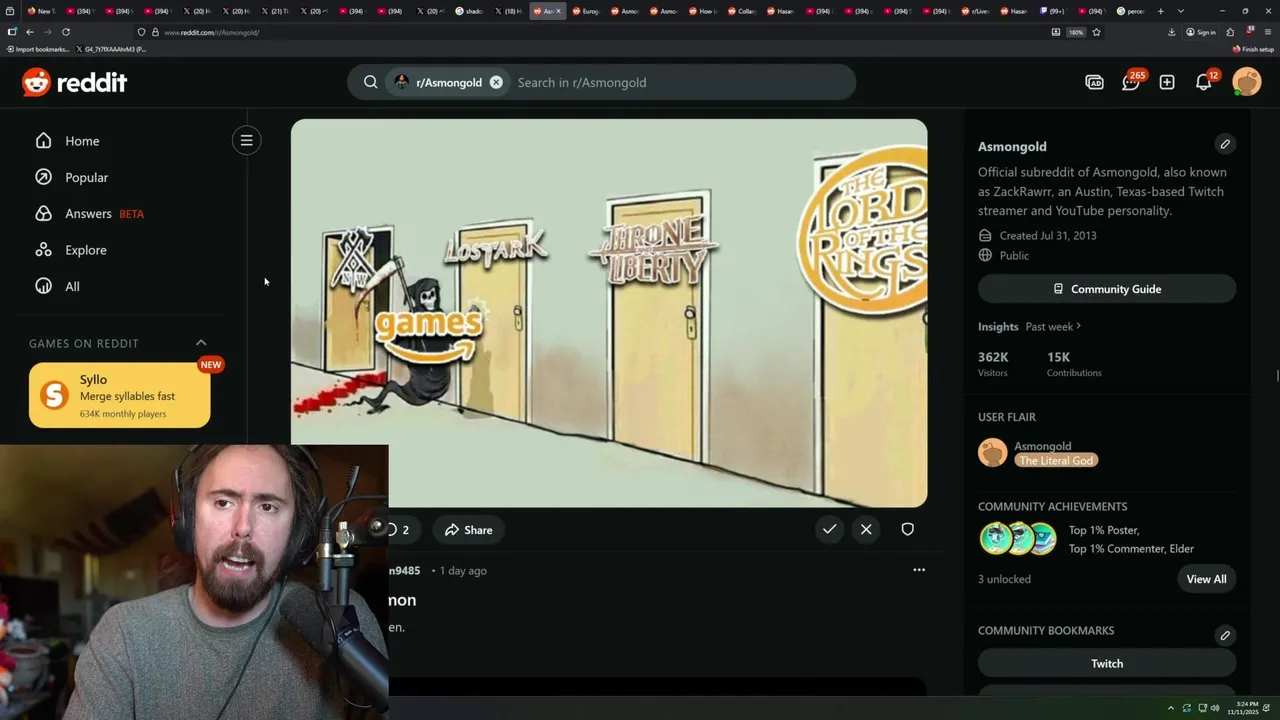Open the taskbar volume control
Viewport: 1280px width, 720px height.
coord(1215,708)
